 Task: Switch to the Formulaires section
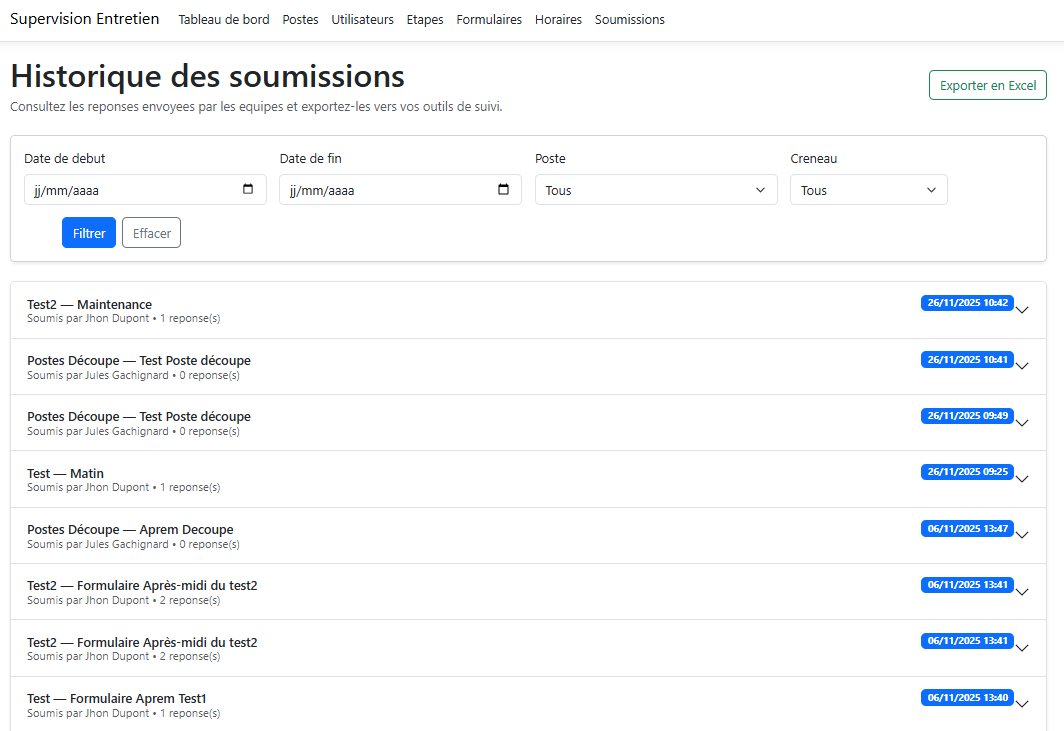pos(489,20)
